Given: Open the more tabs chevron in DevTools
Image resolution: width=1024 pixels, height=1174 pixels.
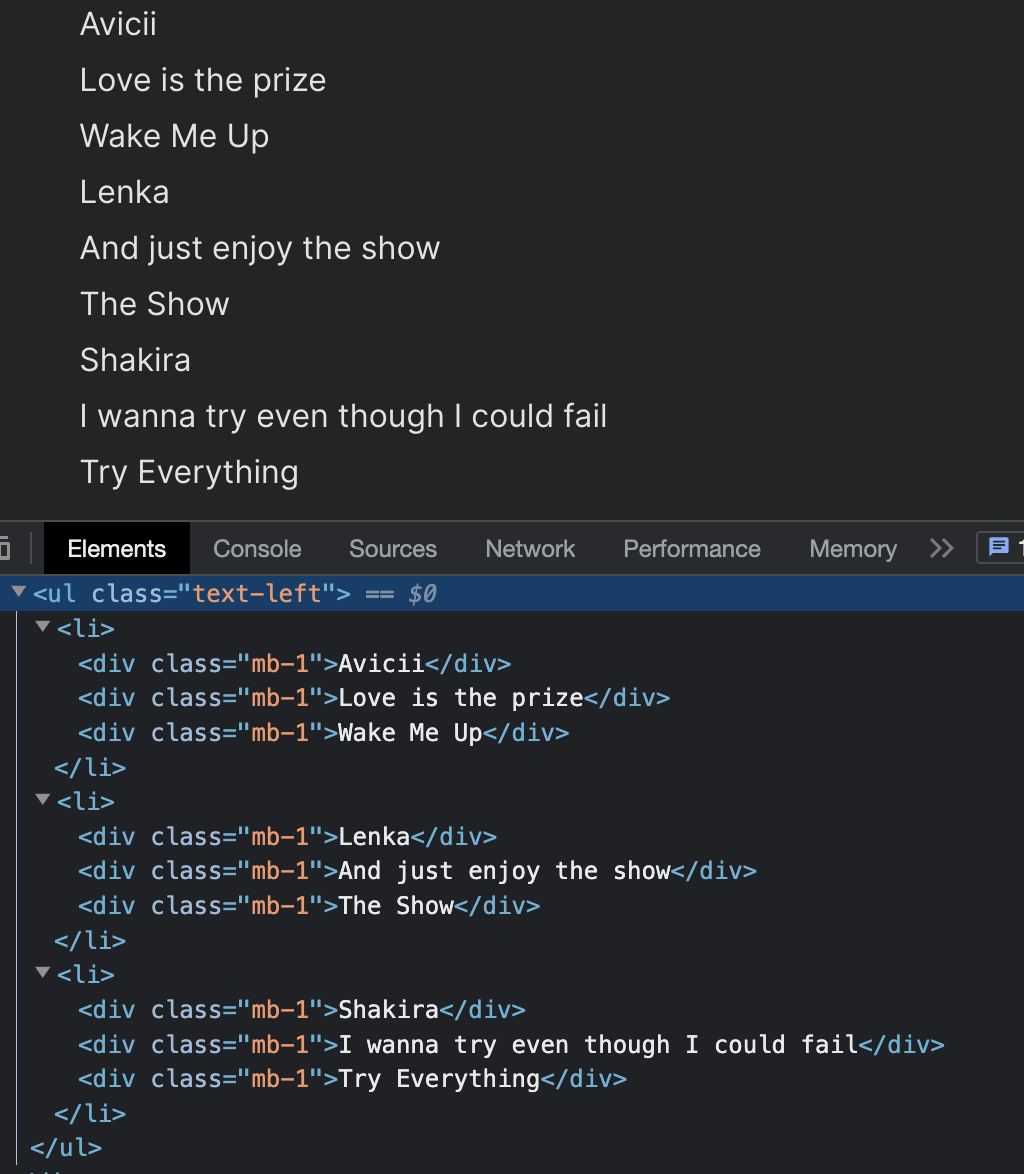Looking at the screenshot, I should click(x=942, y=549).
